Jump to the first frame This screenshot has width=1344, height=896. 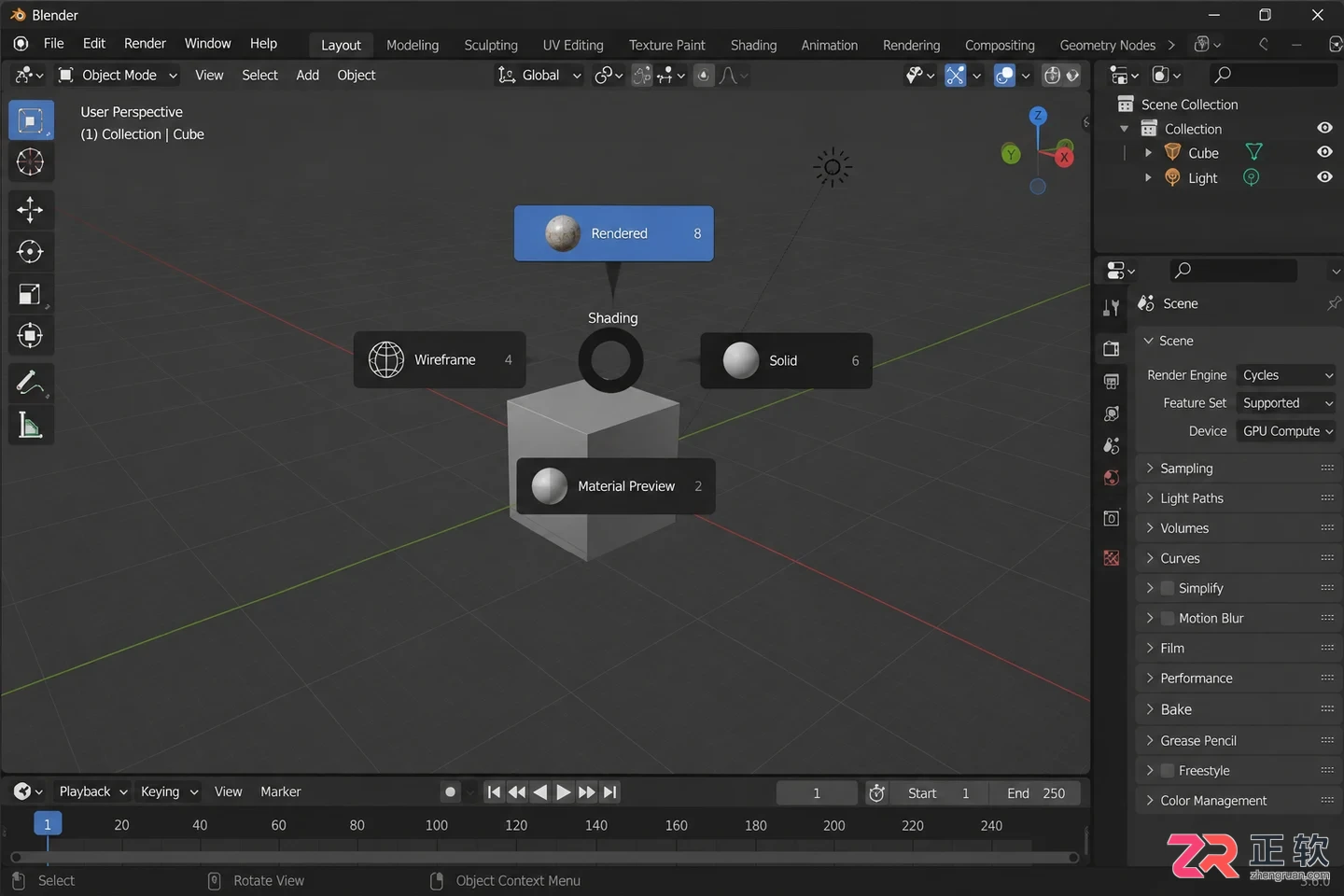[494, 792]
